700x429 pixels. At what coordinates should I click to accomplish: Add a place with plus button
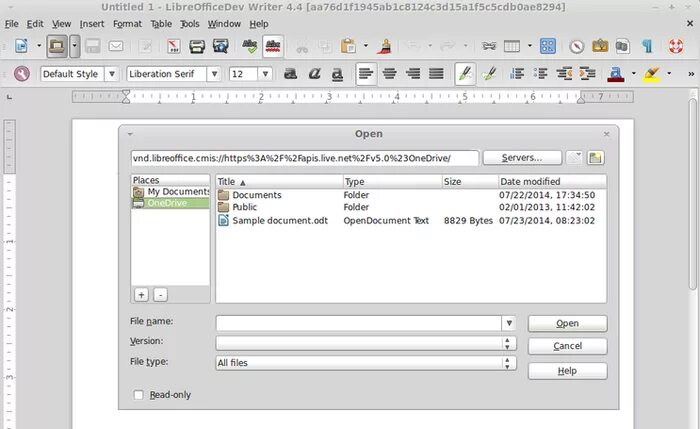point(141,295)
